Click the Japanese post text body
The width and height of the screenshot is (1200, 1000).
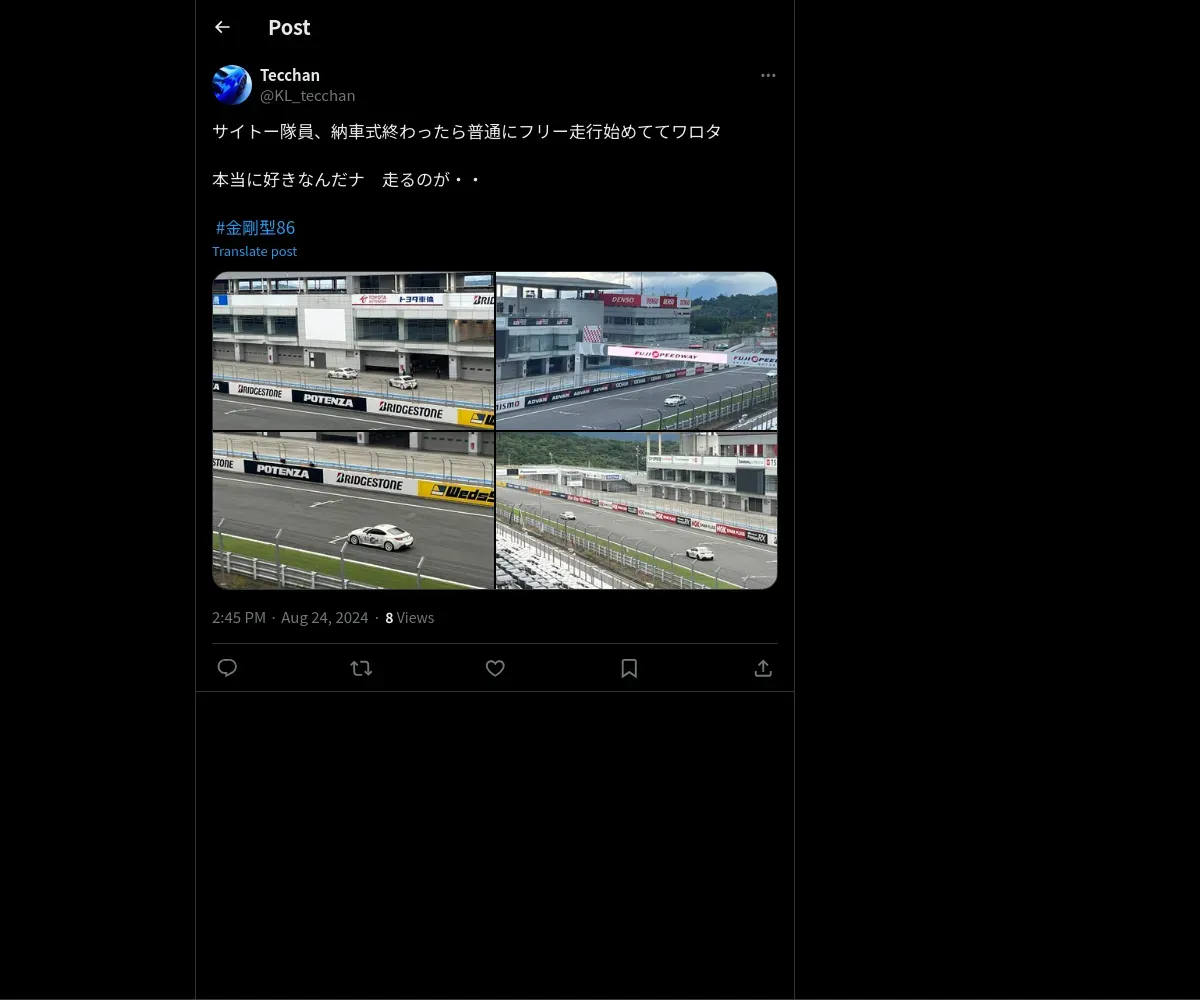(x=467, y=155)
